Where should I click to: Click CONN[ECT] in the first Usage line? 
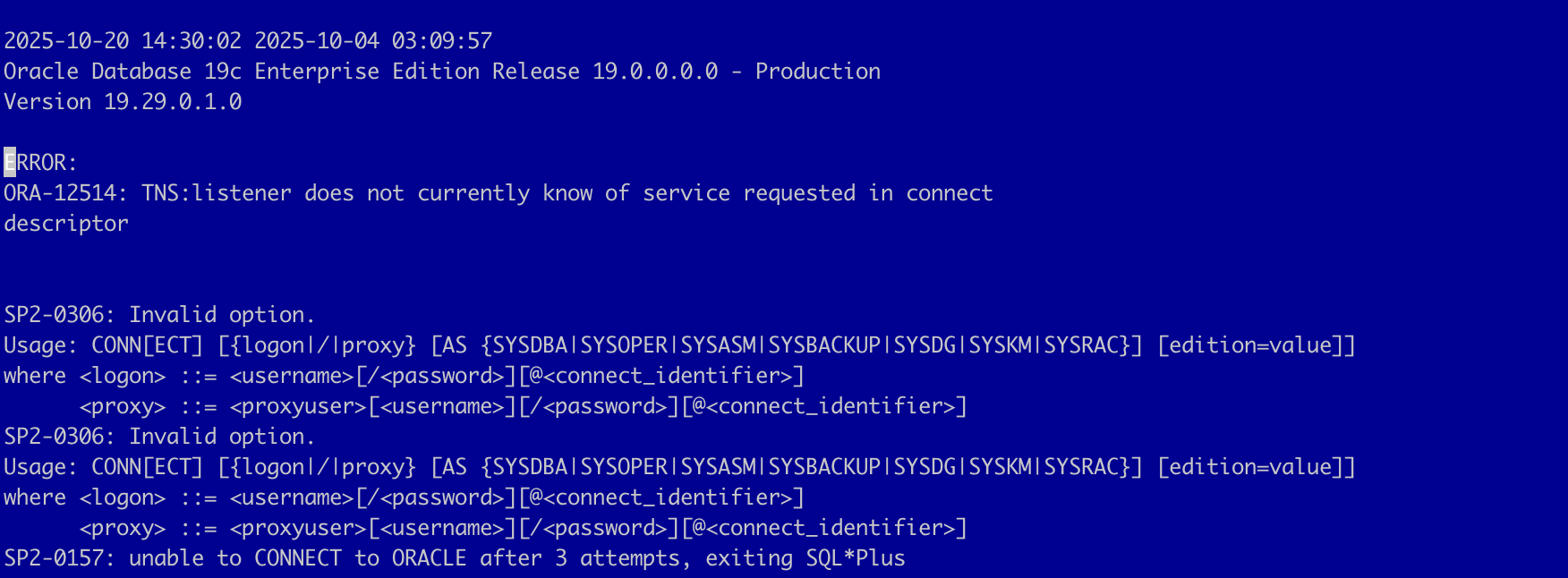[147, 345]
